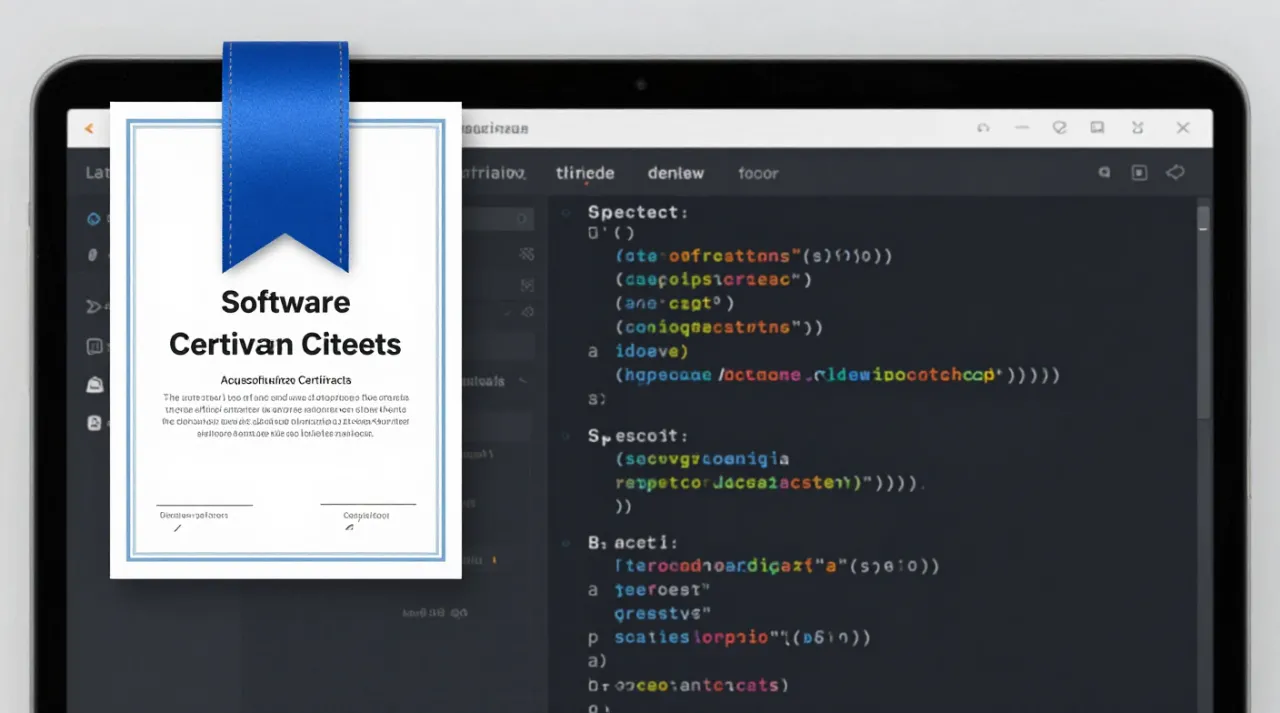This screenshot has width=1280, height=713.
Task: Click the "Software" heading on the certificate
Action: tap(285, 302)
